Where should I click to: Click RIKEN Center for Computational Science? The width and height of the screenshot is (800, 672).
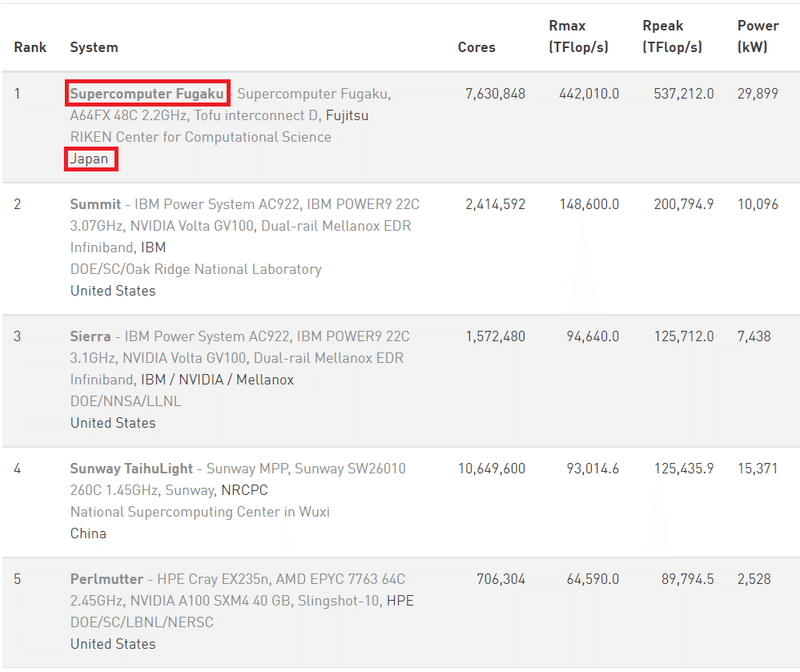(201, 137)
